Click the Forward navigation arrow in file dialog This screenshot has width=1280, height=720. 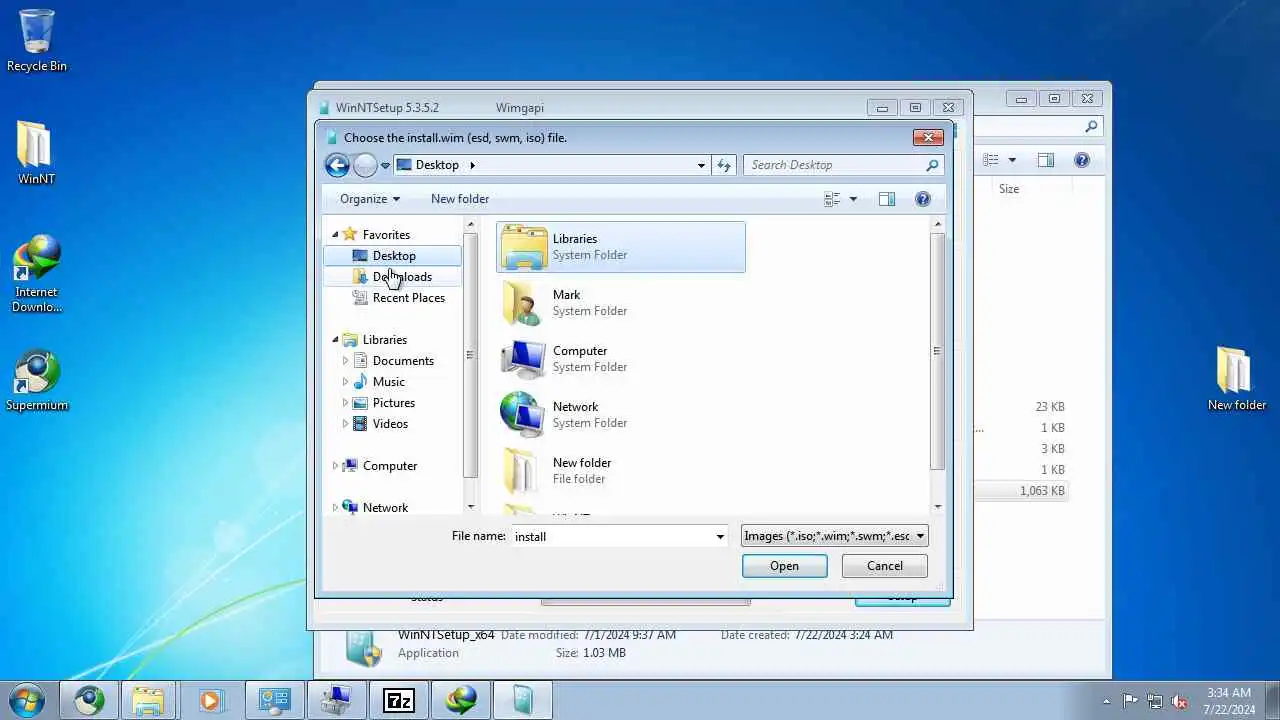[365, 165]
